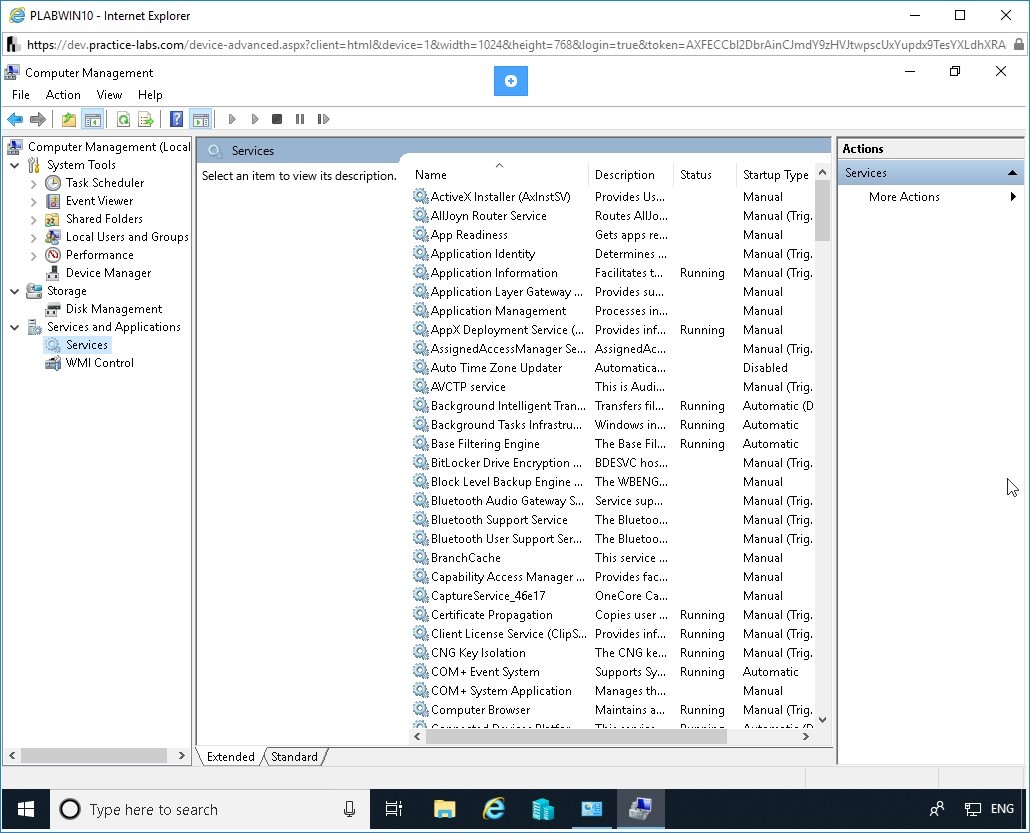Viewport: 1030px width, 833px height.
Task: Expand the Shared Folders node
Action: (x=34, y=219)
